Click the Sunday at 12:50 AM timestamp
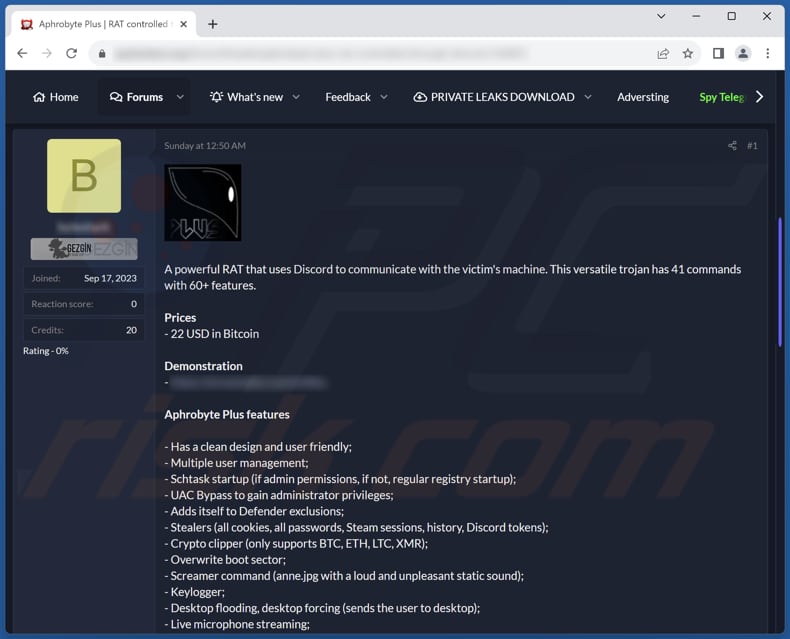This screenshot has height=639, width=790. click(x=205, y=146)
